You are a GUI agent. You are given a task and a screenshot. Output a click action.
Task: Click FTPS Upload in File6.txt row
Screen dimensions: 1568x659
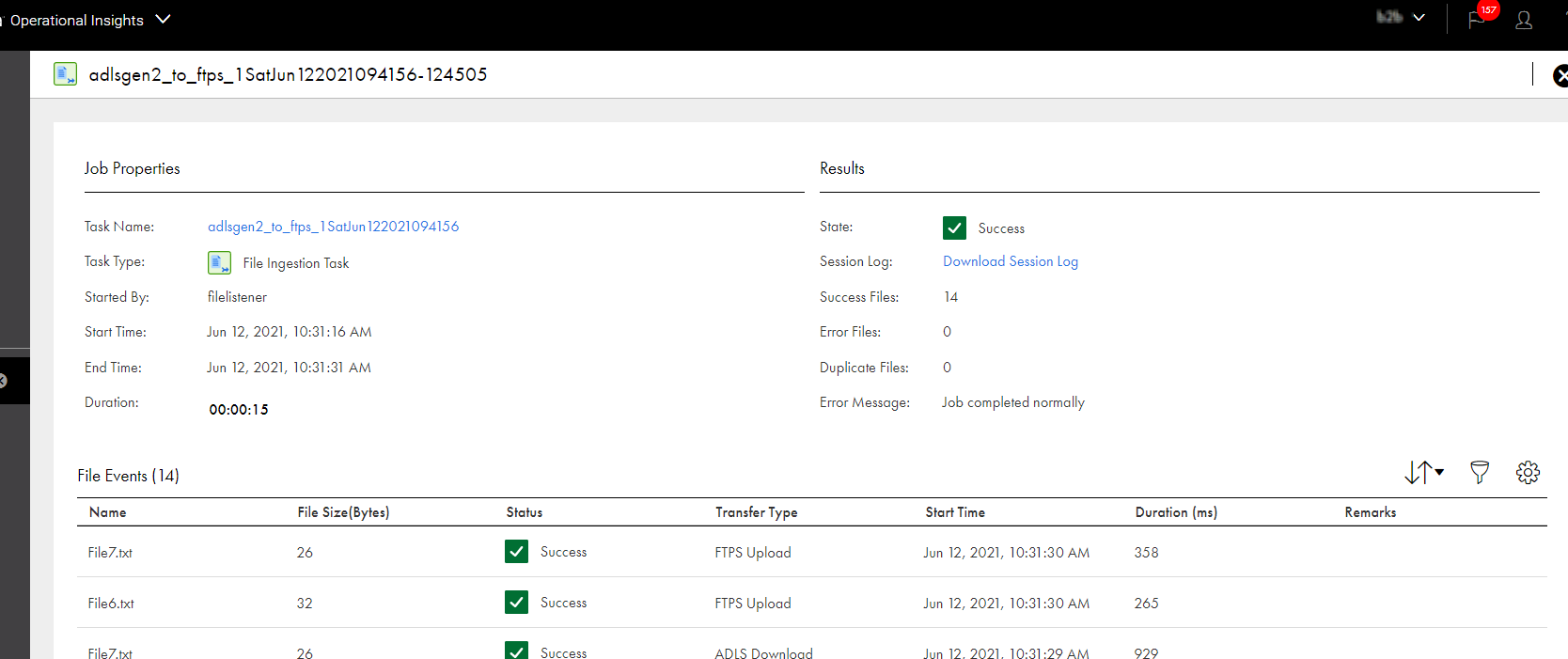coord(753,604)
